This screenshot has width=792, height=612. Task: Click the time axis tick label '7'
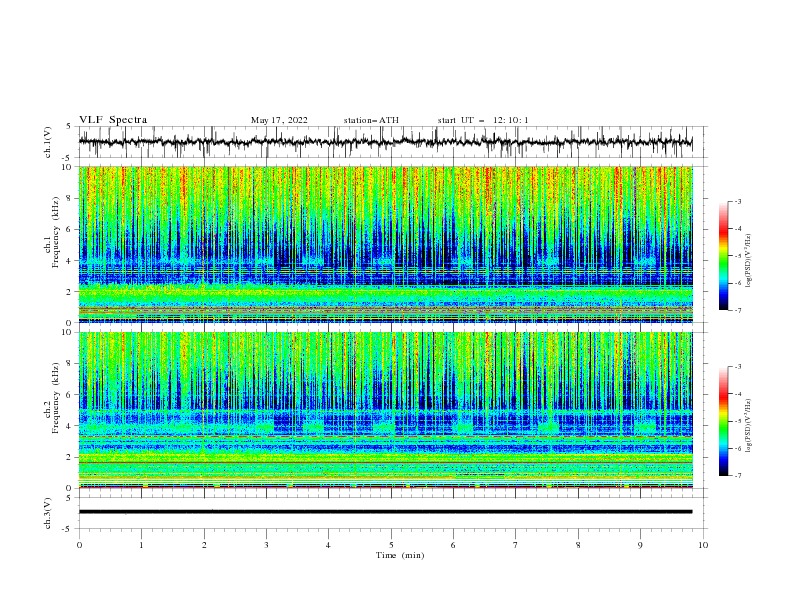[x=516, y=545]
